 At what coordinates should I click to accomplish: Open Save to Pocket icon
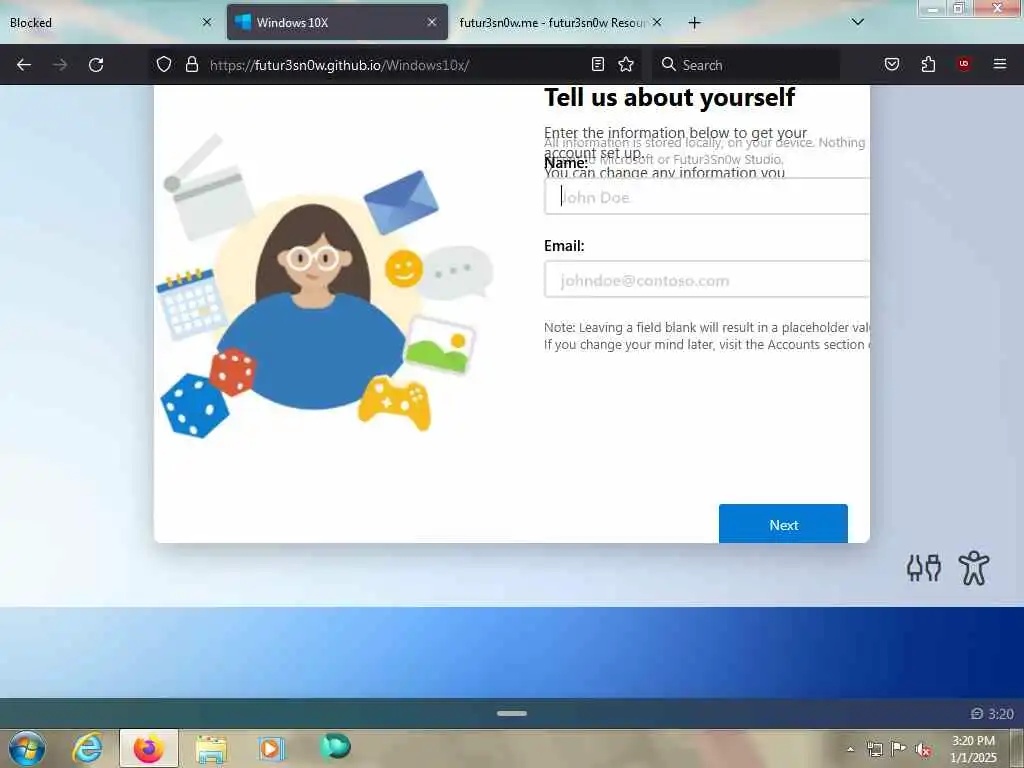click(x=892, y=64)
